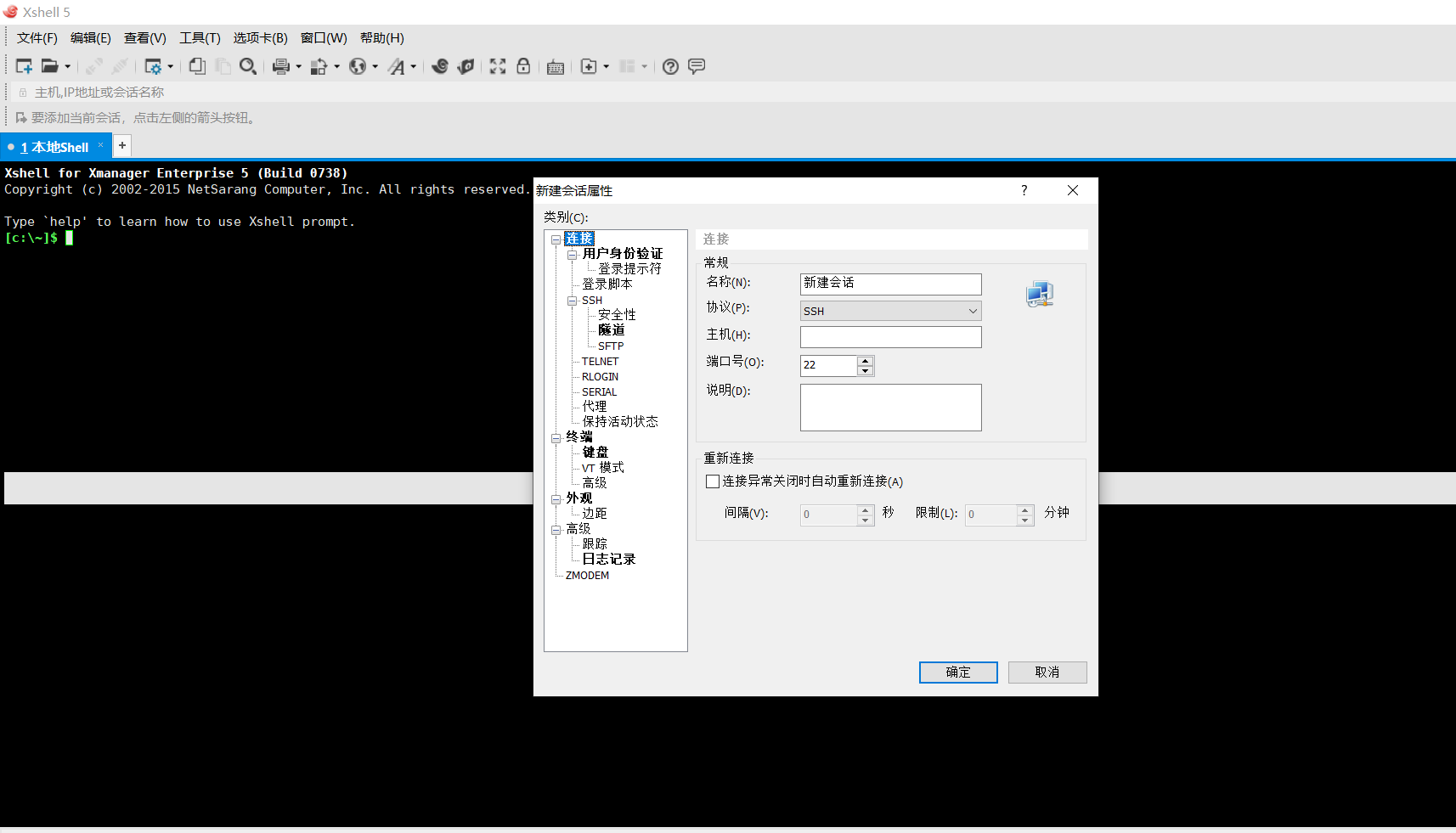
Task: Open the 选项卡(B) menu
Action: (x=261, y=38)
